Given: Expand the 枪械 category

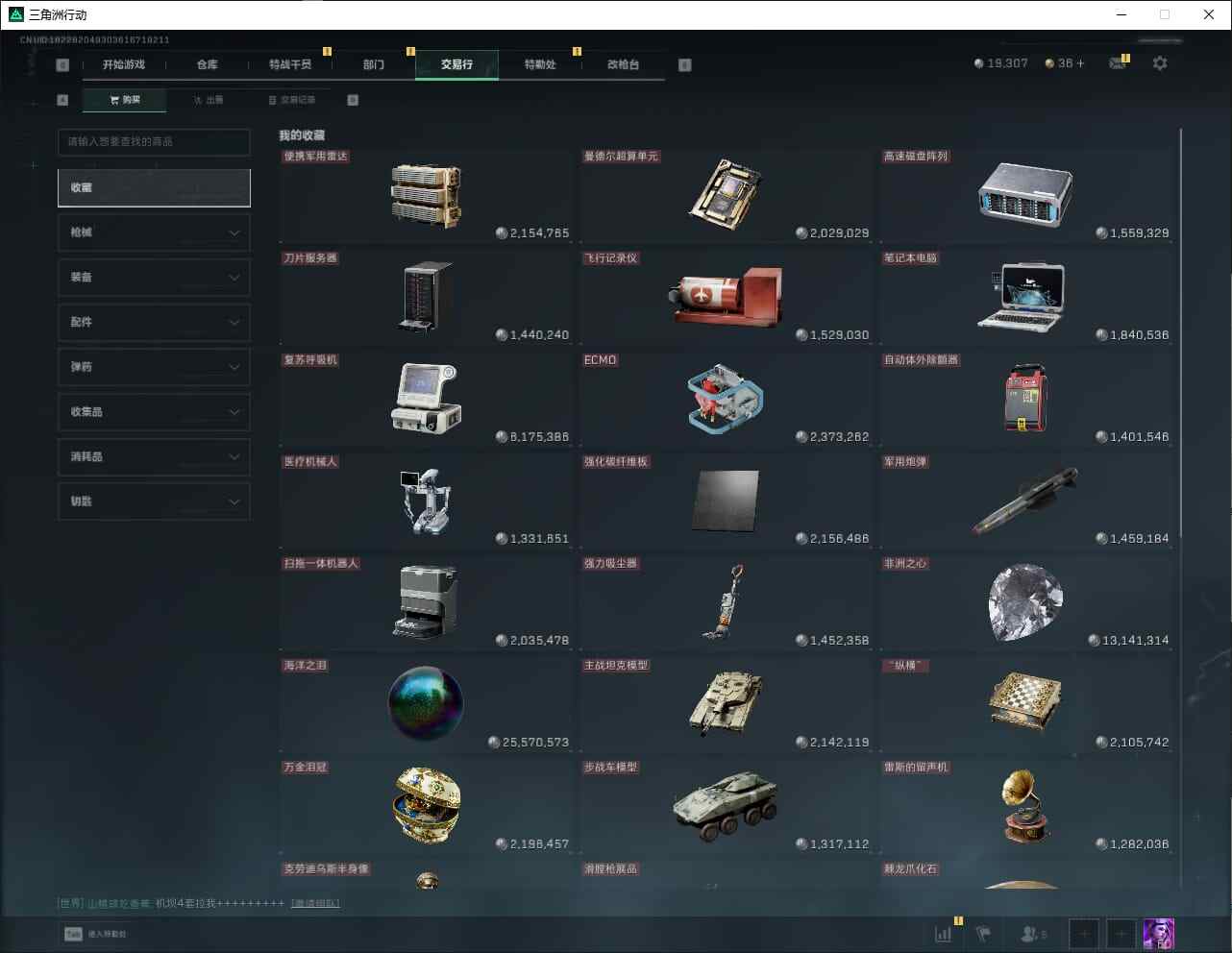Looking at the screenshot, I should point(154,232).
